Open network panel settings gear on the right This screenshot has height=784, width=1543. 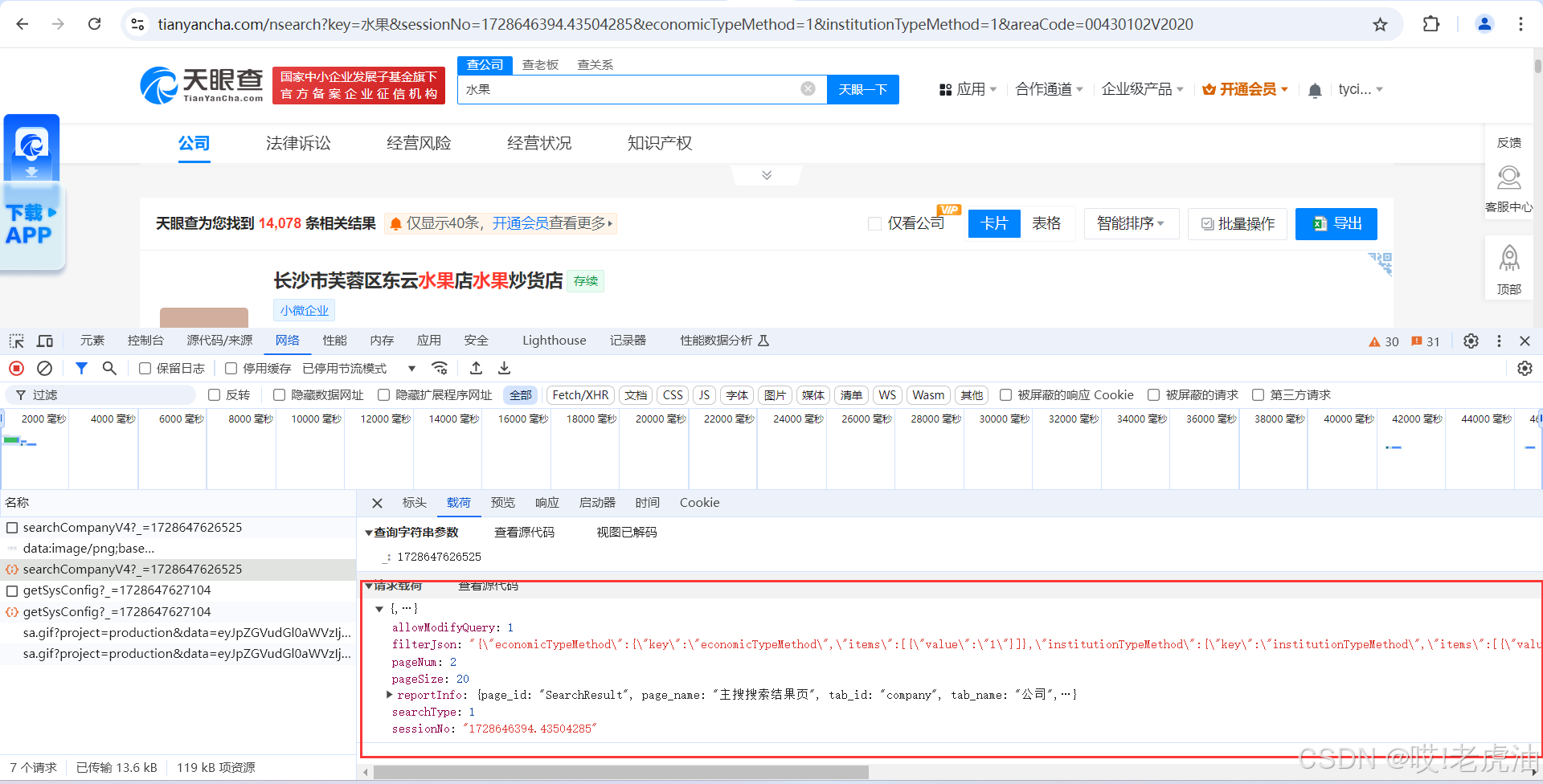[x=1525, y=368]
